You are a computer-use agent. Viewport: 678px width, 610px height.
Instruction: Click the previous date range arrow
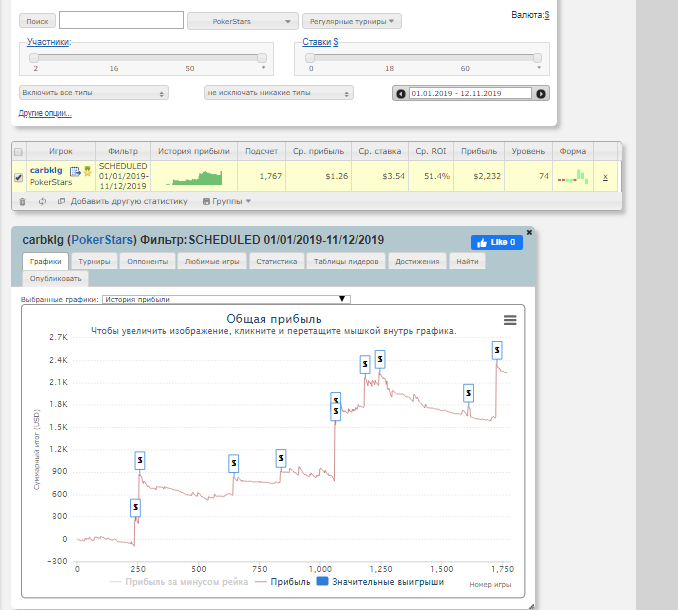click(x=401, y=94)
